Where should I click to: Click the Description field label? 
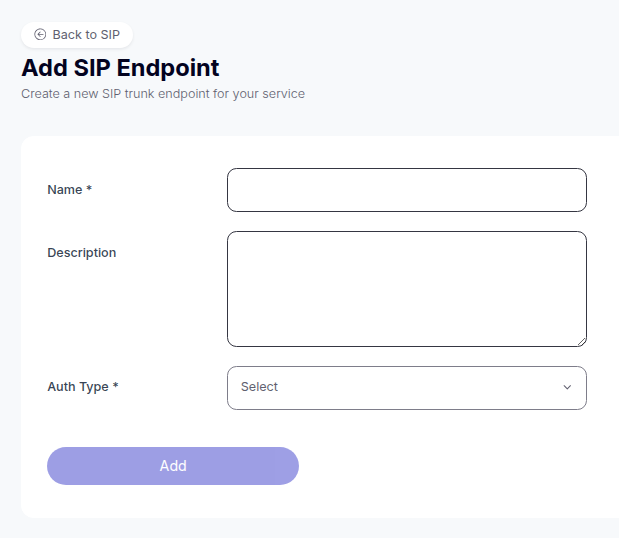point(82,253)
